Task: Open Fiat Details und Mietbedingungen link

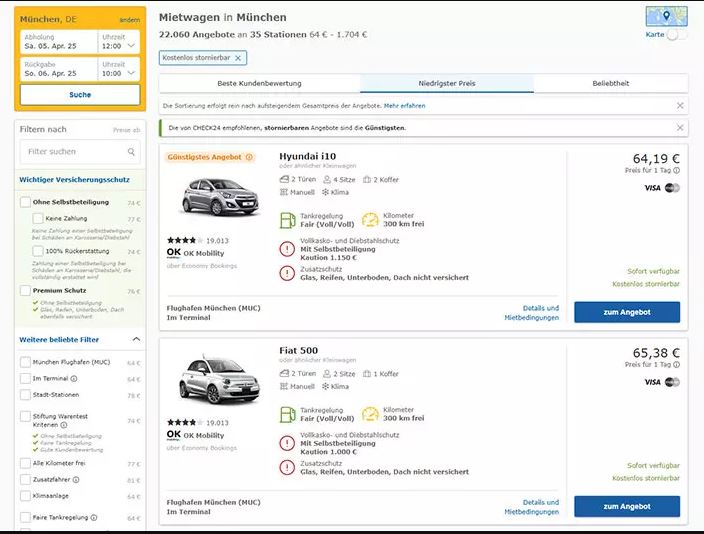Action: click(532, 507)
